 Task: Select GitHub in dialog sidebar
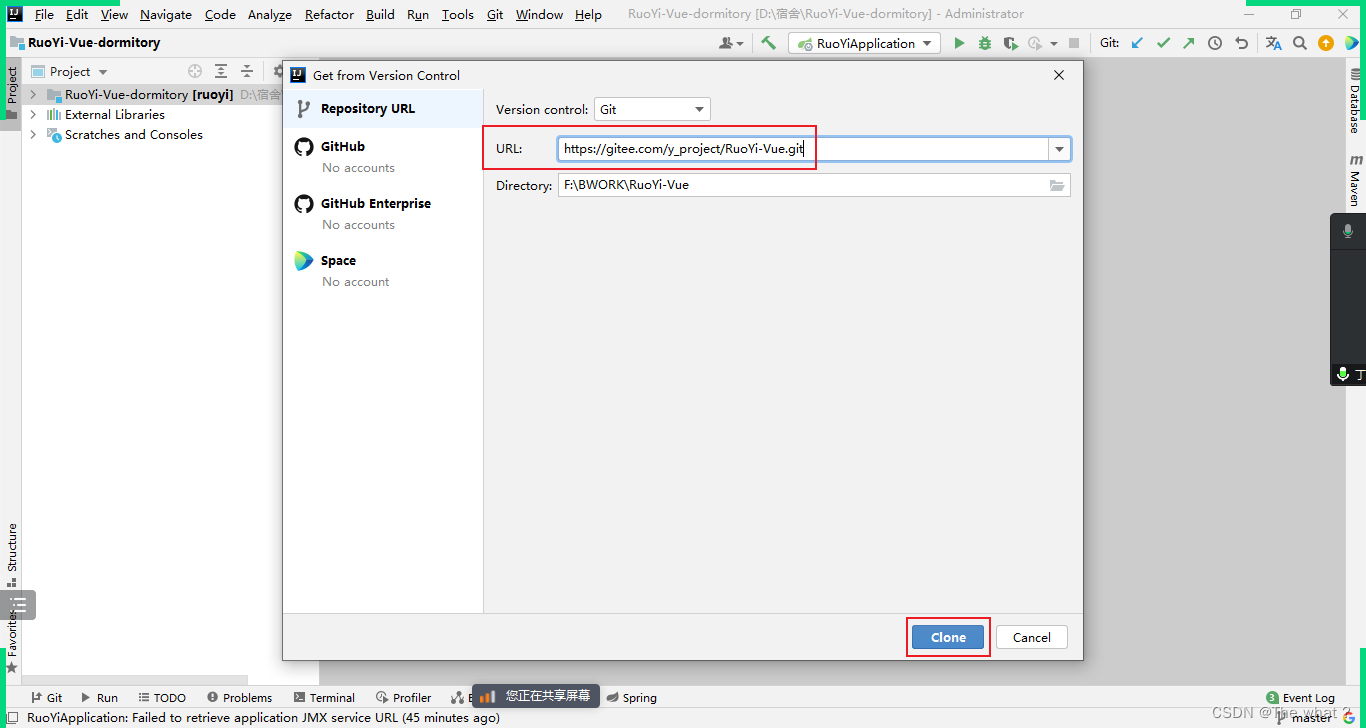click(383, 156)
